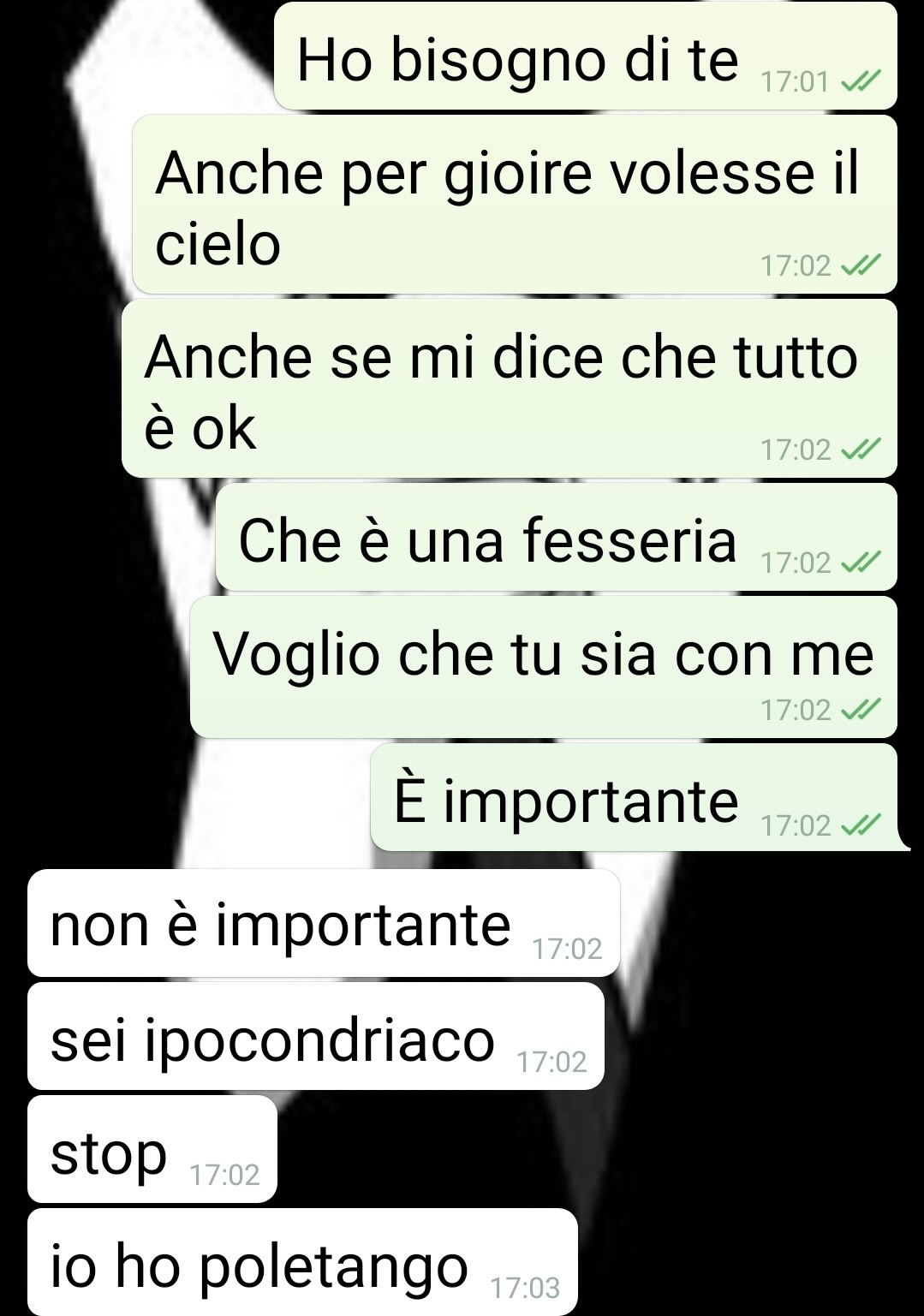Select the "io ho poletango" message bubble
The height and width of the screenshot is (1316, 924).
(302, 1262)
